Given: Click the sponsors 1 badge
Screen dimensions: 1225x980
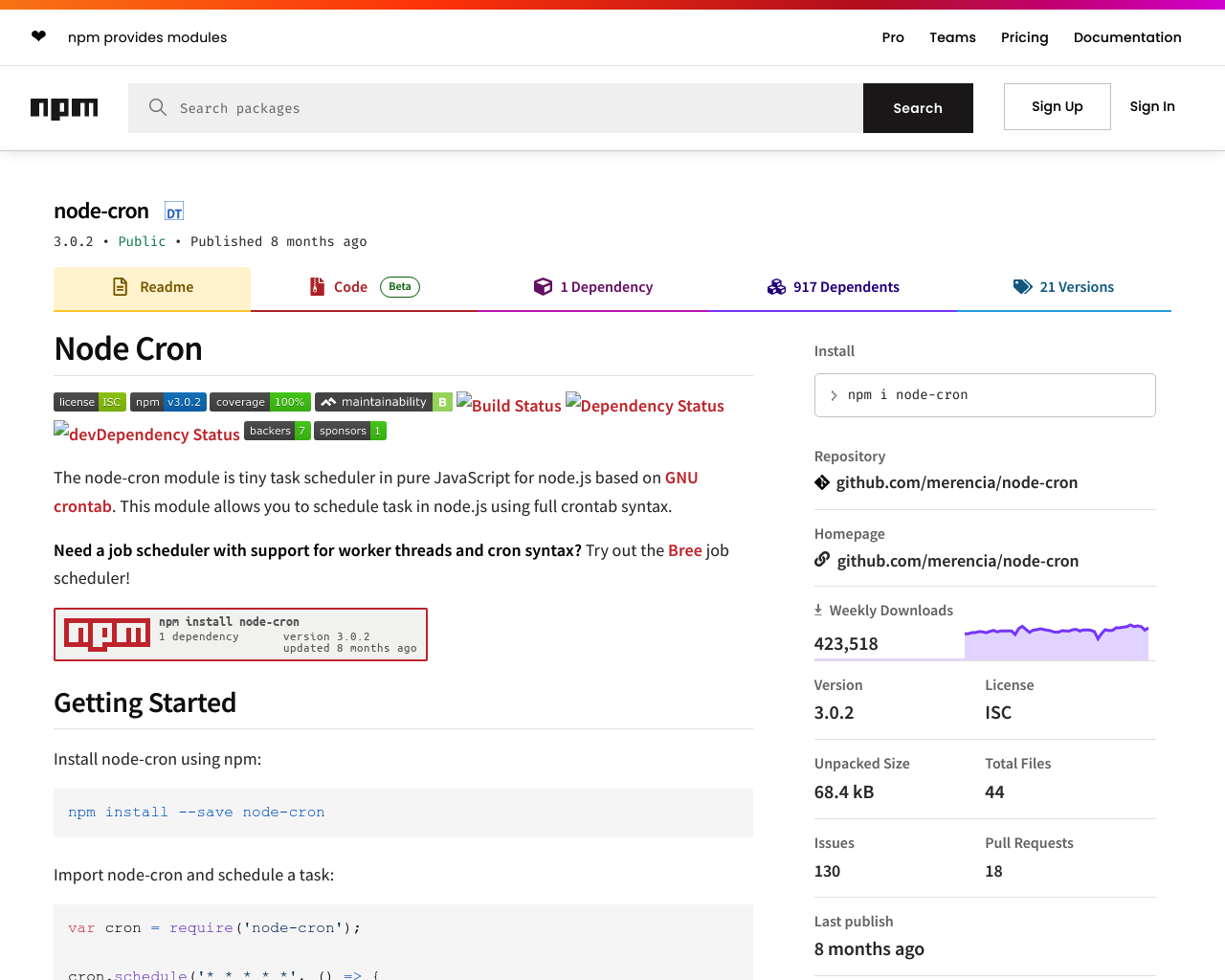Looking at the screenshot, I should point(350,431).
